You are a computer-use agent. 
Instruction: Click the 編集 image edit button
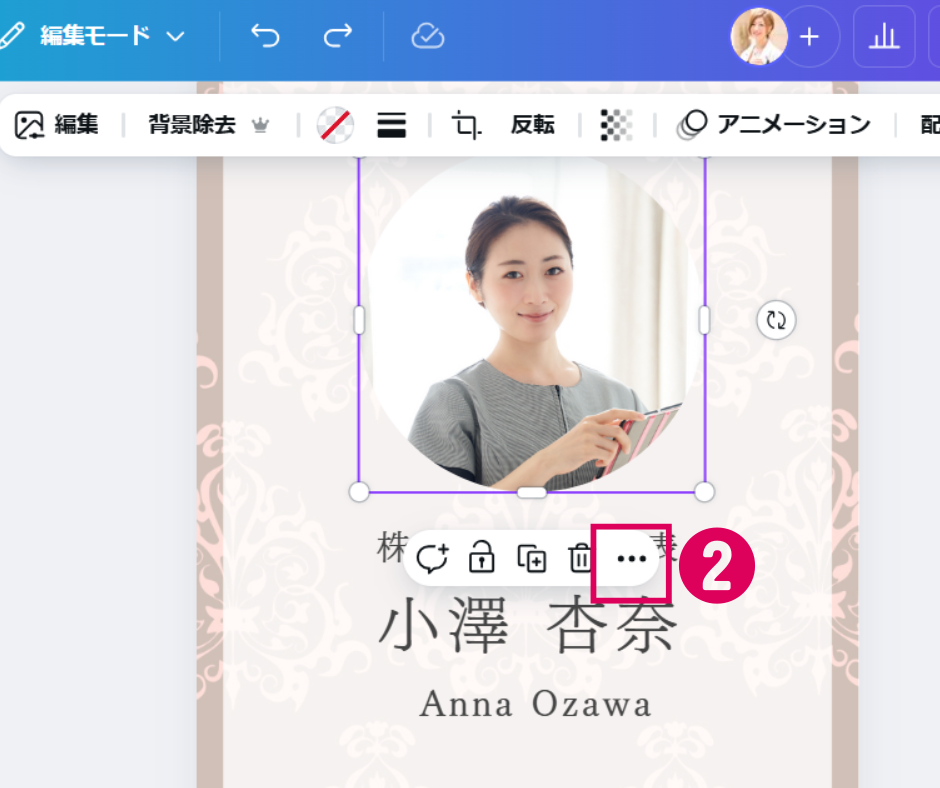point(57,125)
